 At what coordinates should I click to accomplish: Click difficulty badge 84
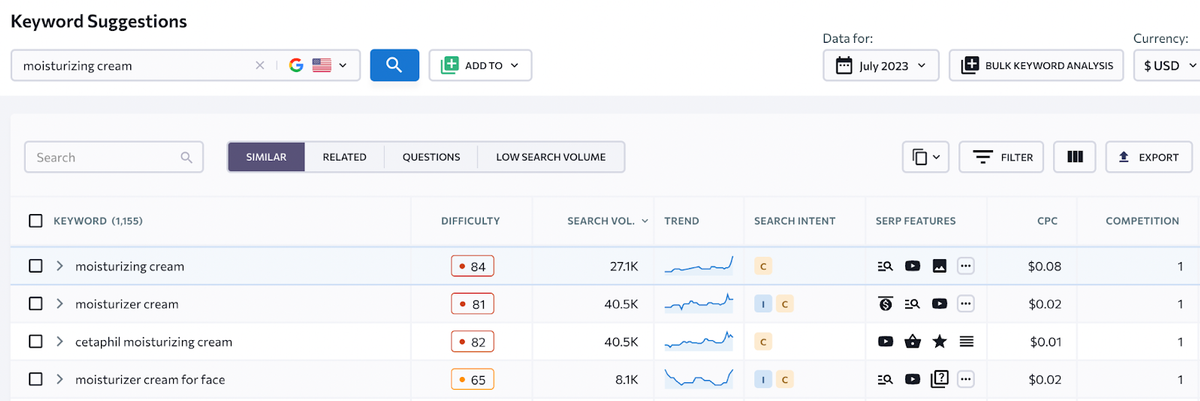[x=472, y=266]
